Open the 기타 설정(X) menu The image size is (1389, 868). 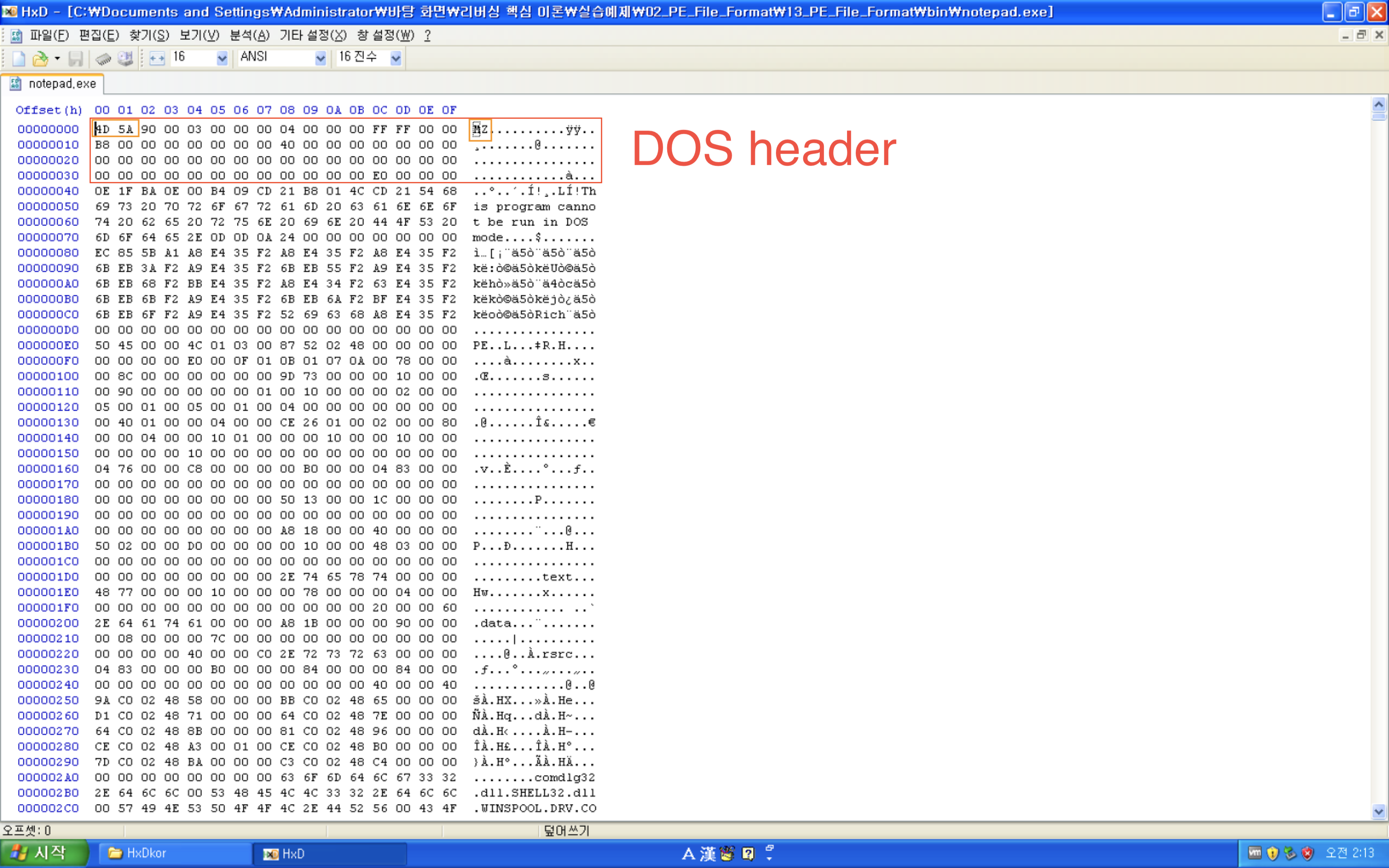pos(313,36)
